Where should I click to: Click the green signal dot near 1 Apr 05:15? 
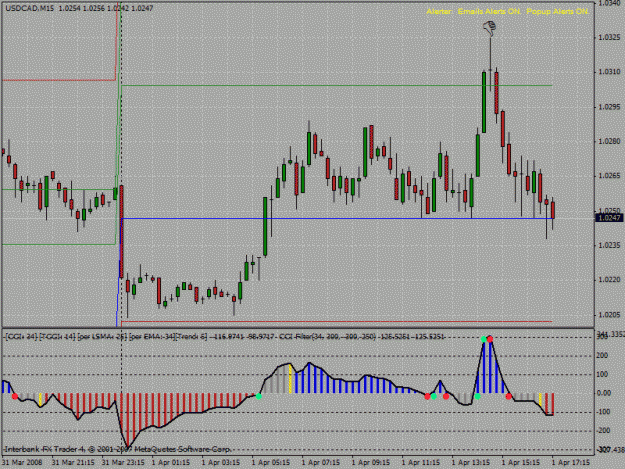pos(259,396)
